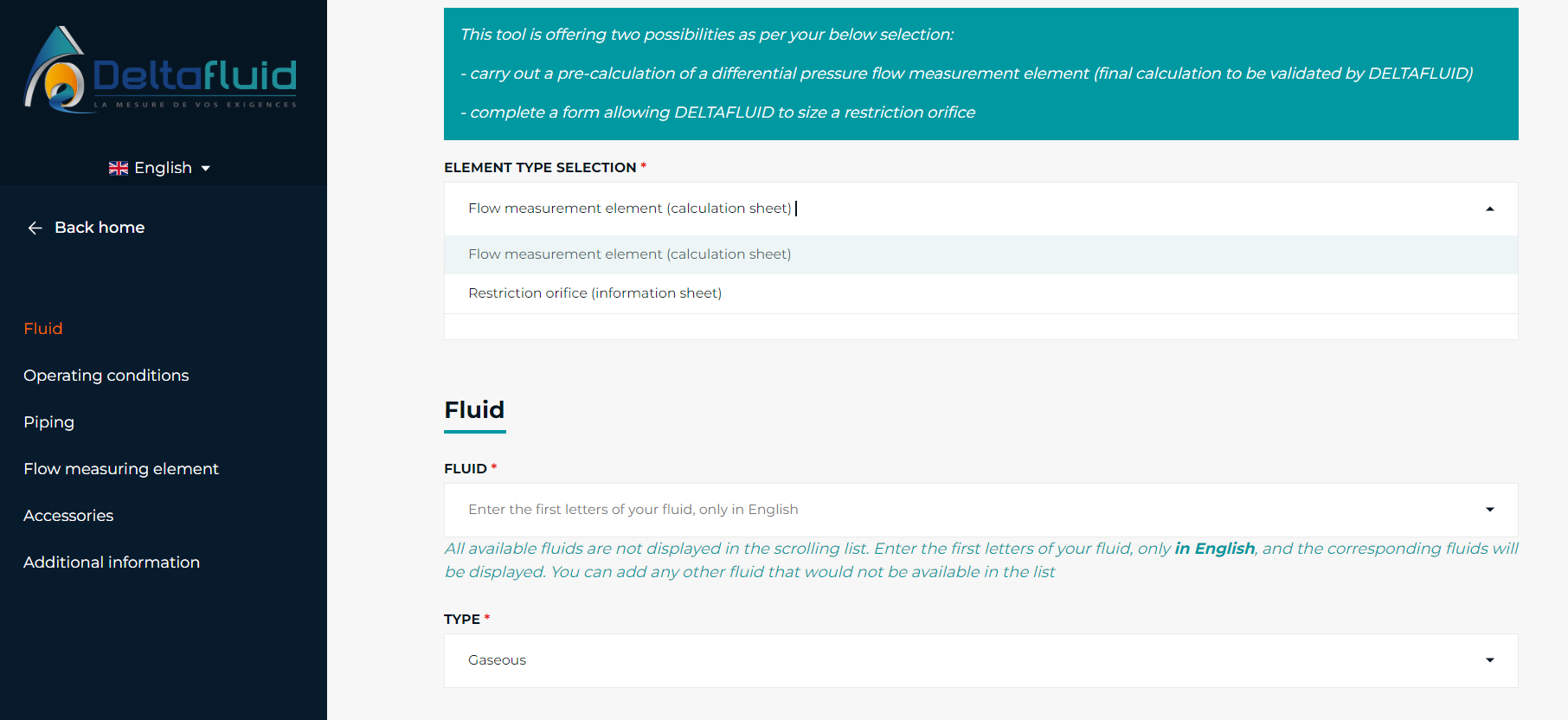Open Flow measuring element section
Screen dimensions: 1568x720
pyautogui.click(x=121, y=469)
